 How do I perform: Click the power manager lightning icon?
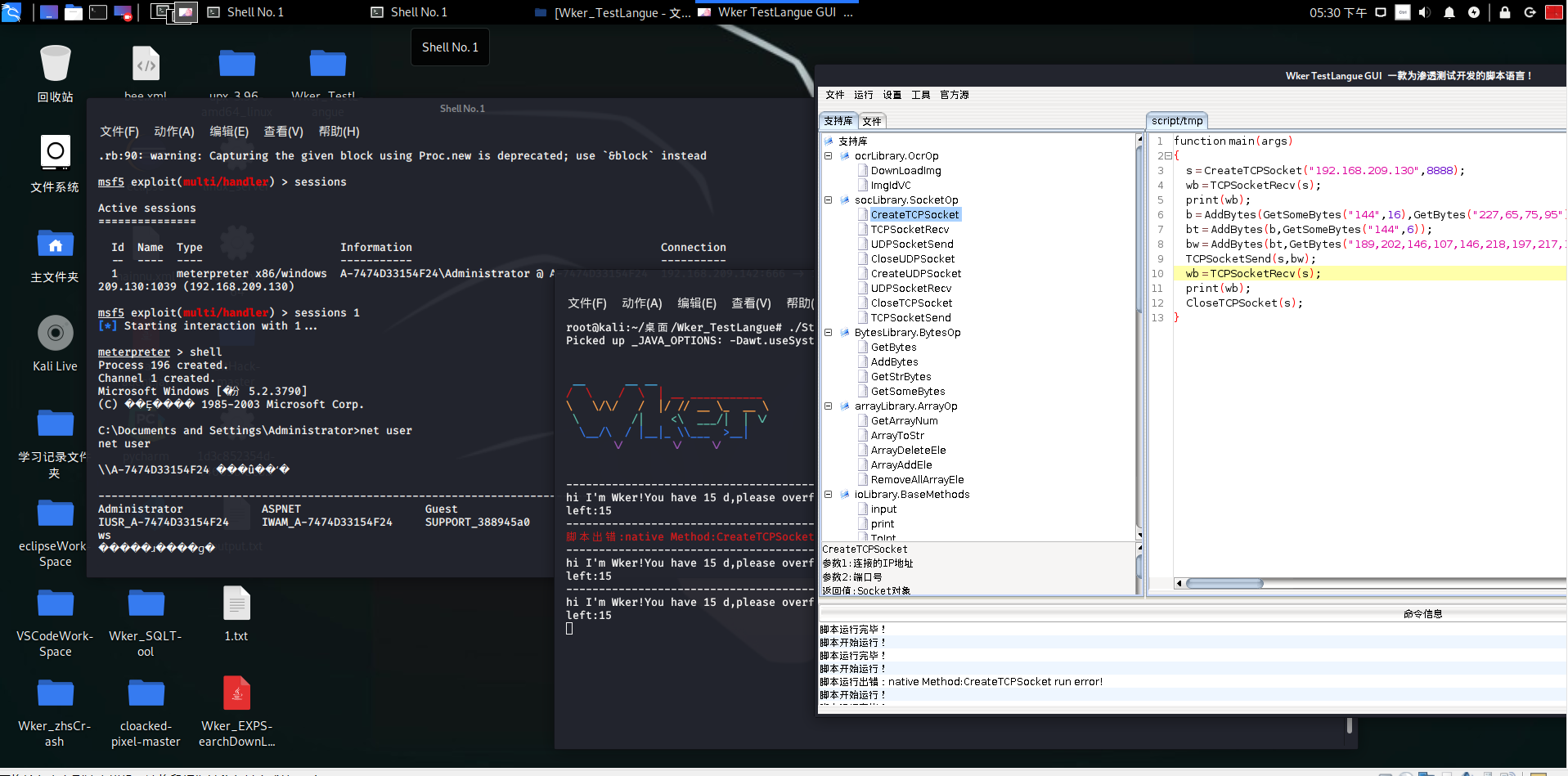[1474, 12]
